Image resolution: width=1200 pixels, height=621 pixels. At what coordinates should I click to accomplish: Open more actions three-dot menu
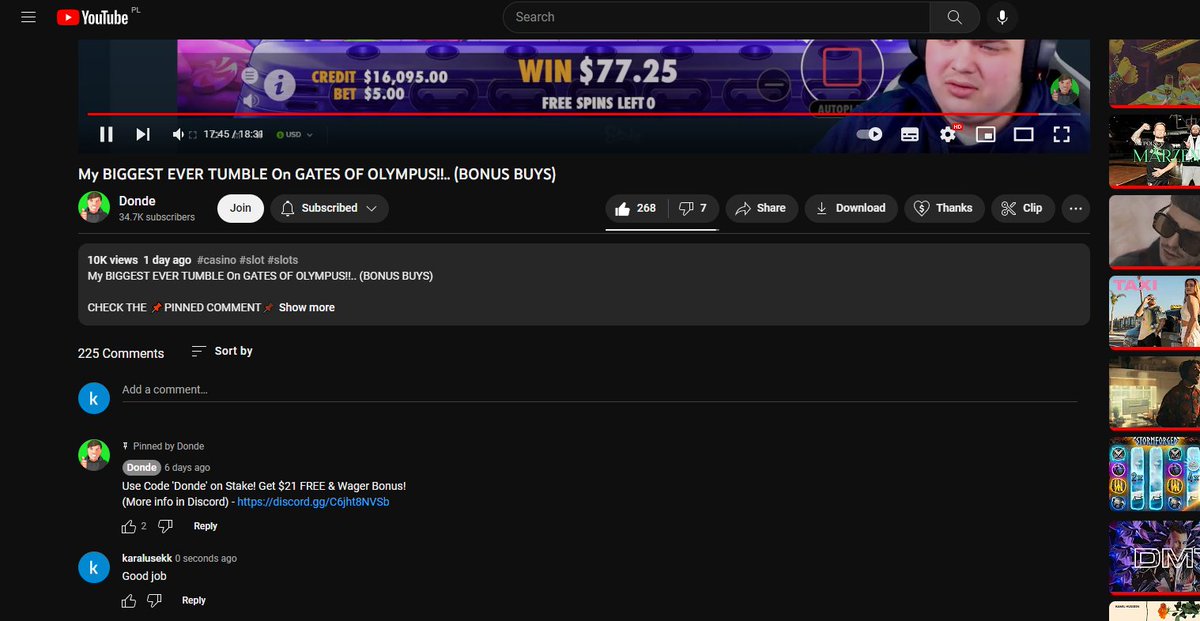coord(1076,208)
